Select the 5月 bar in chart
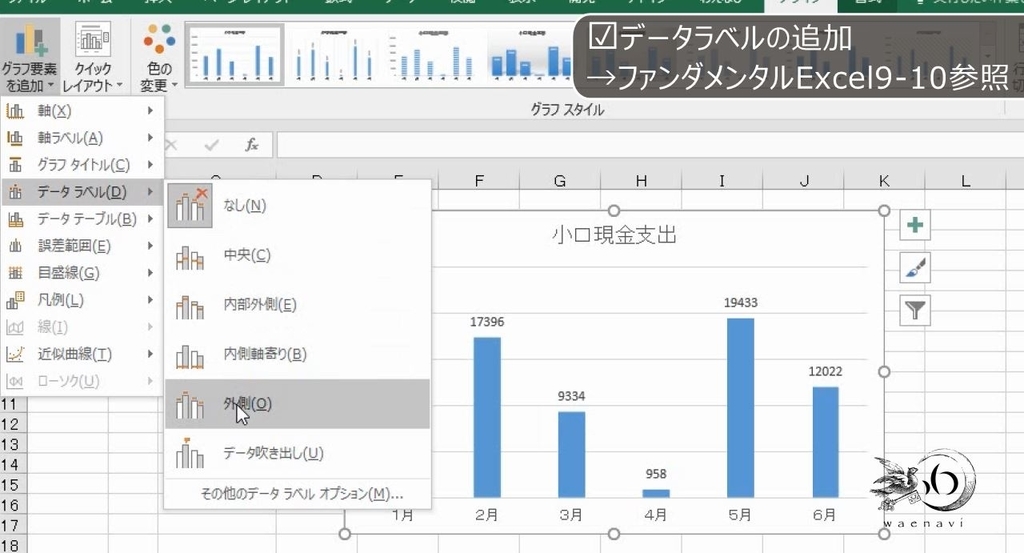This screenshot has width=1024, height=553. coord(741,408)
